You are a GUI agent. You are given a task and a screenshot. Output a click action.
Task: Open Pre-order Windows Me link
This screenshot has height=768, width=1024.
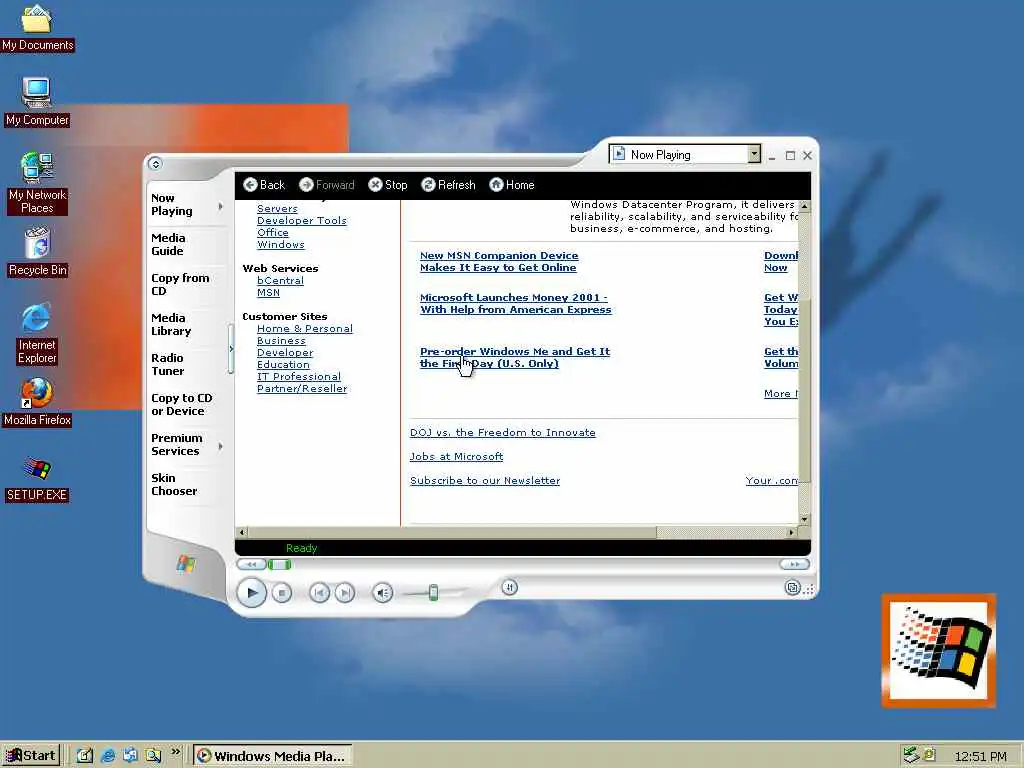tap(515, 357)
